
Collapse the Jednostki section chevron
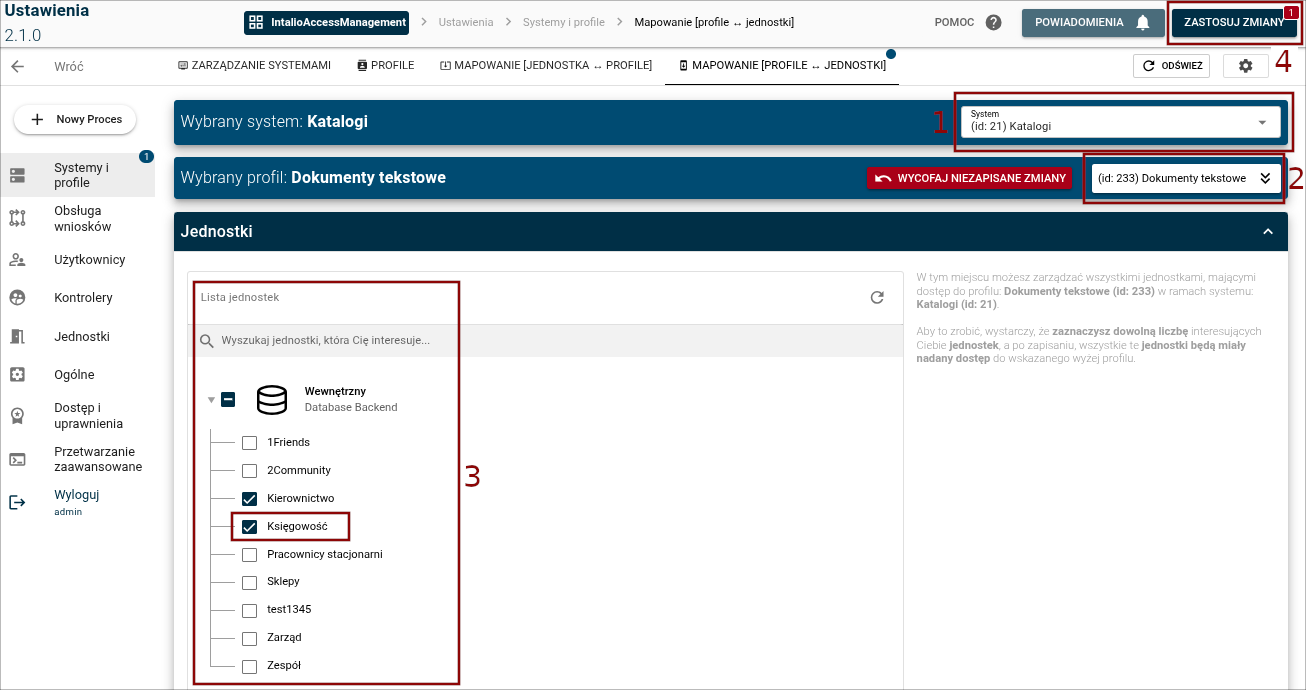point(1268,232)
